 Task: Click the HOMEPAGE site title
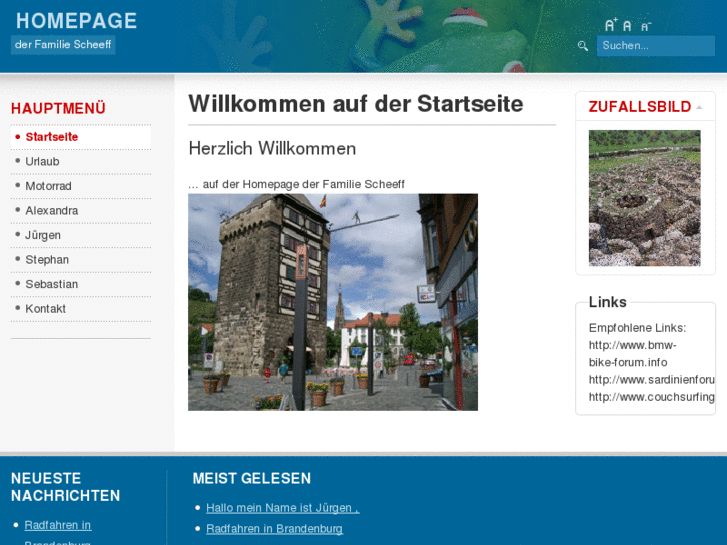[x=77, y=21]
